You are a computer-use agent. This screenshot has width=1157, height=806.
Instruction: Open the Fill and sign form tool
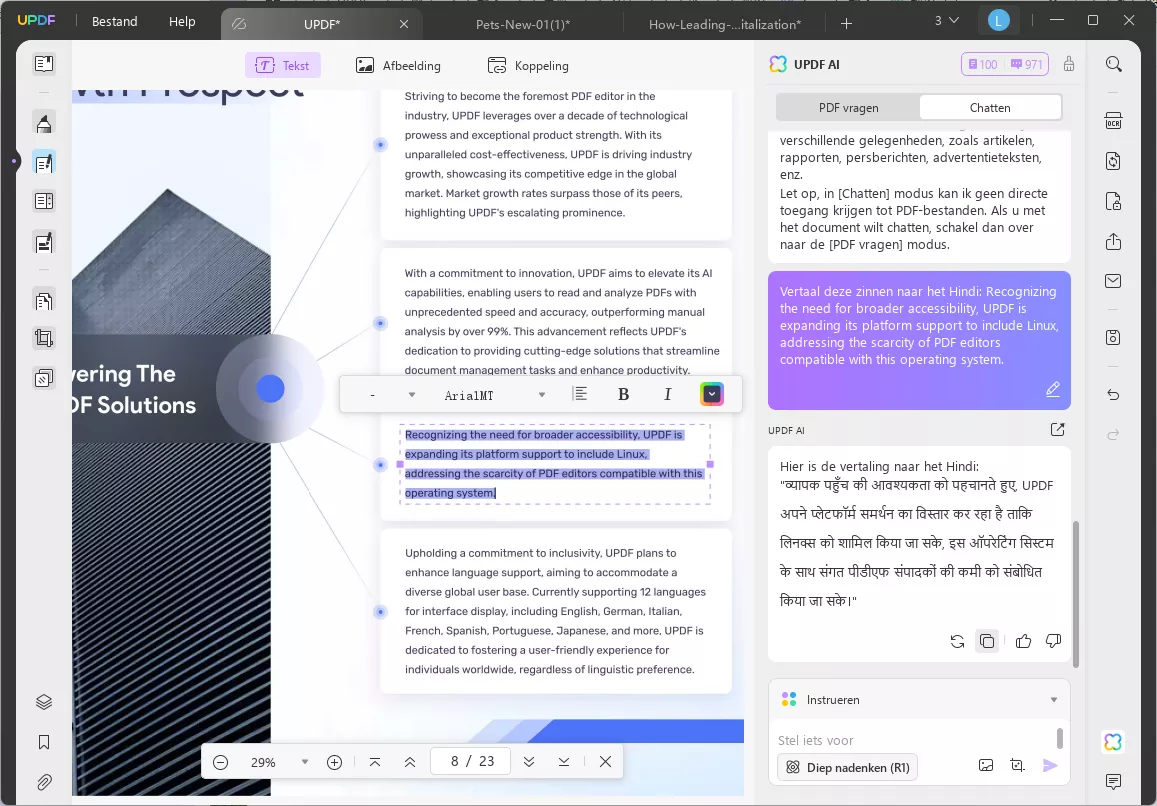pyautogui.click(x=44, y=241)
